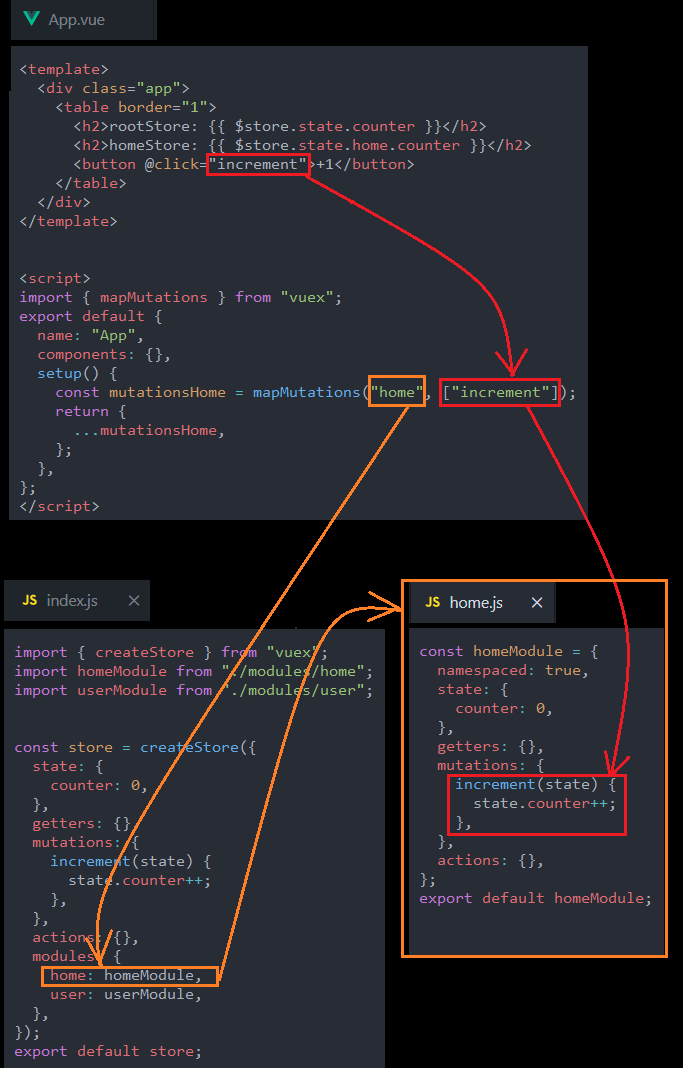Image resolution: width=683 pixels, height=1068 pixels.
Task: Click the 'home: homeModule,' line
Action: point(126,975)
